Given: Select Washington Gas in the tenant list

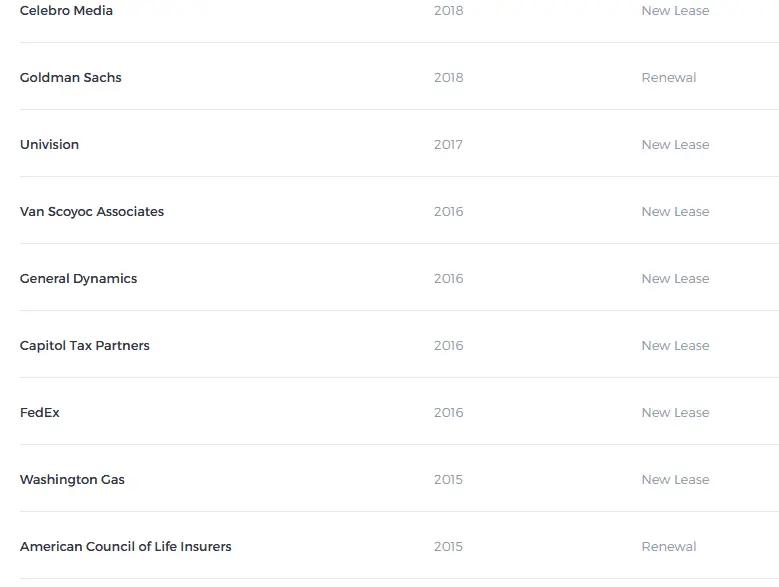Looking at the screenshot, I should (x=72, y=480).
